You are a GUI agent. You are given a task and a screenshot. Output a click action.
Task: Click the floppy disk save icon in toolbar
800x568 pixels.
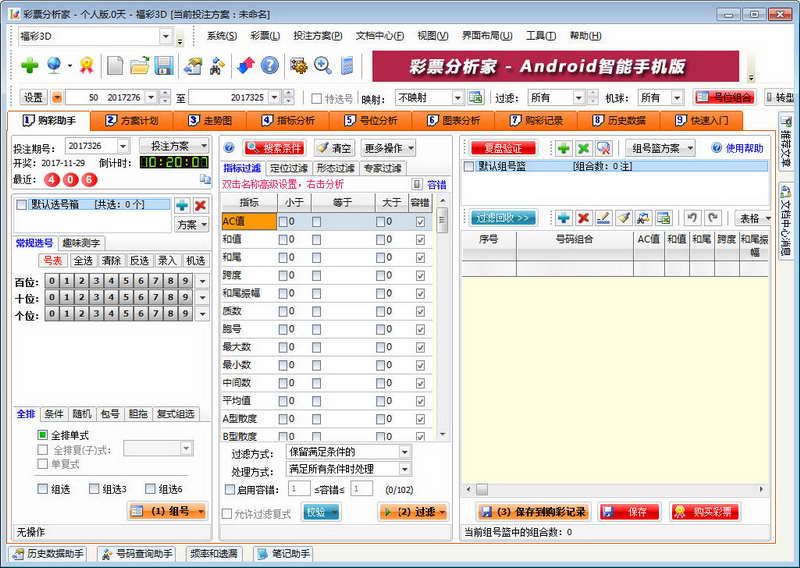(x=164, y=66)
